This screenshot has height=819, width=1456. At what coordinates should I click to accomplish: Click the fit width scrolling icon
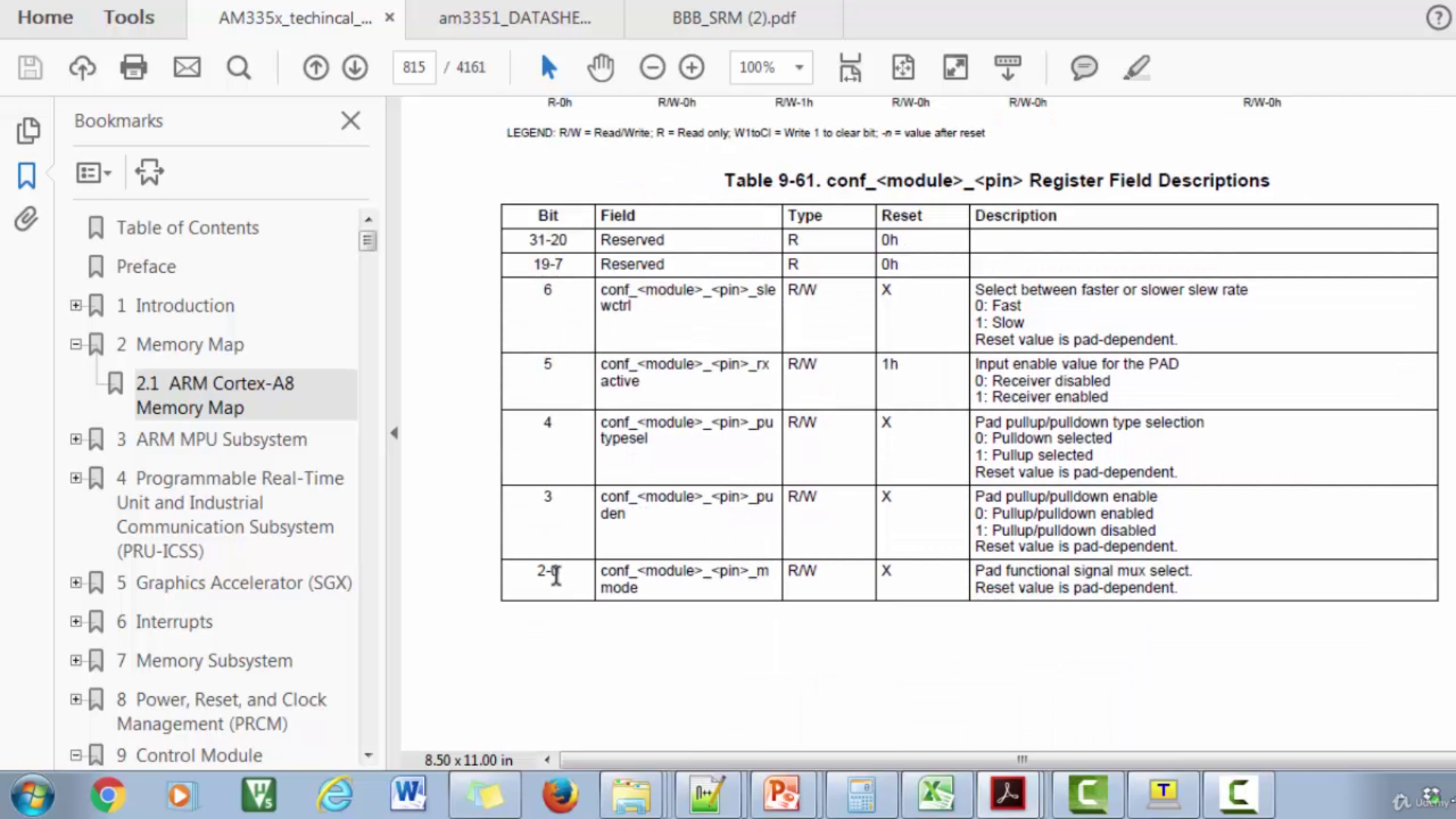point(850,67)
